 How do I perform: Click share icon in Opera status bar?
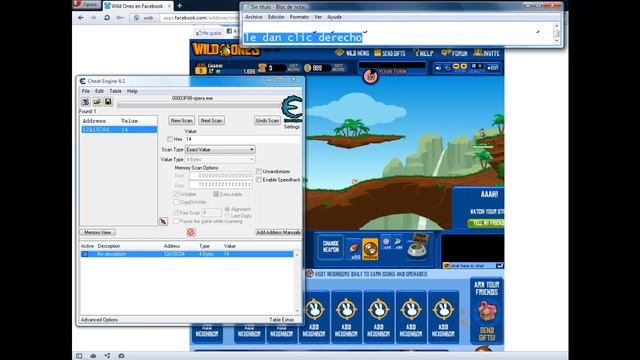point(107,356)
